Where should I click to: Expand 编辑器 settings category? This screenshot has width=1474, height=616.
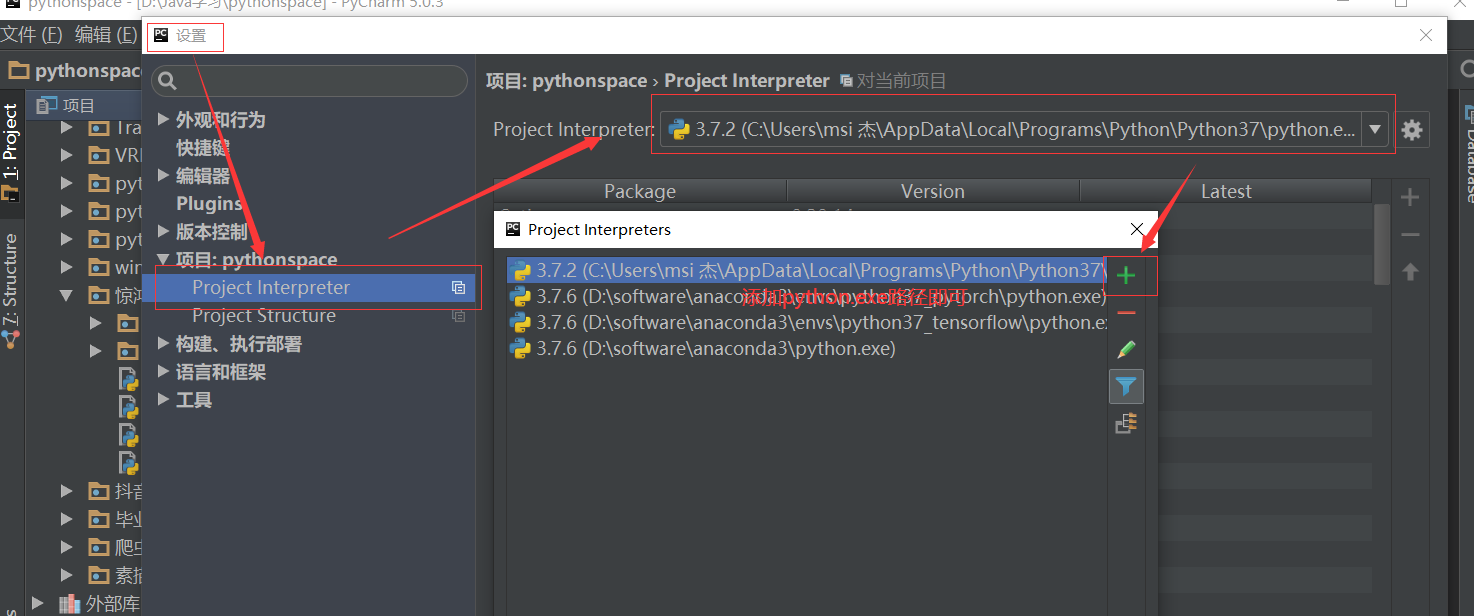164,176
